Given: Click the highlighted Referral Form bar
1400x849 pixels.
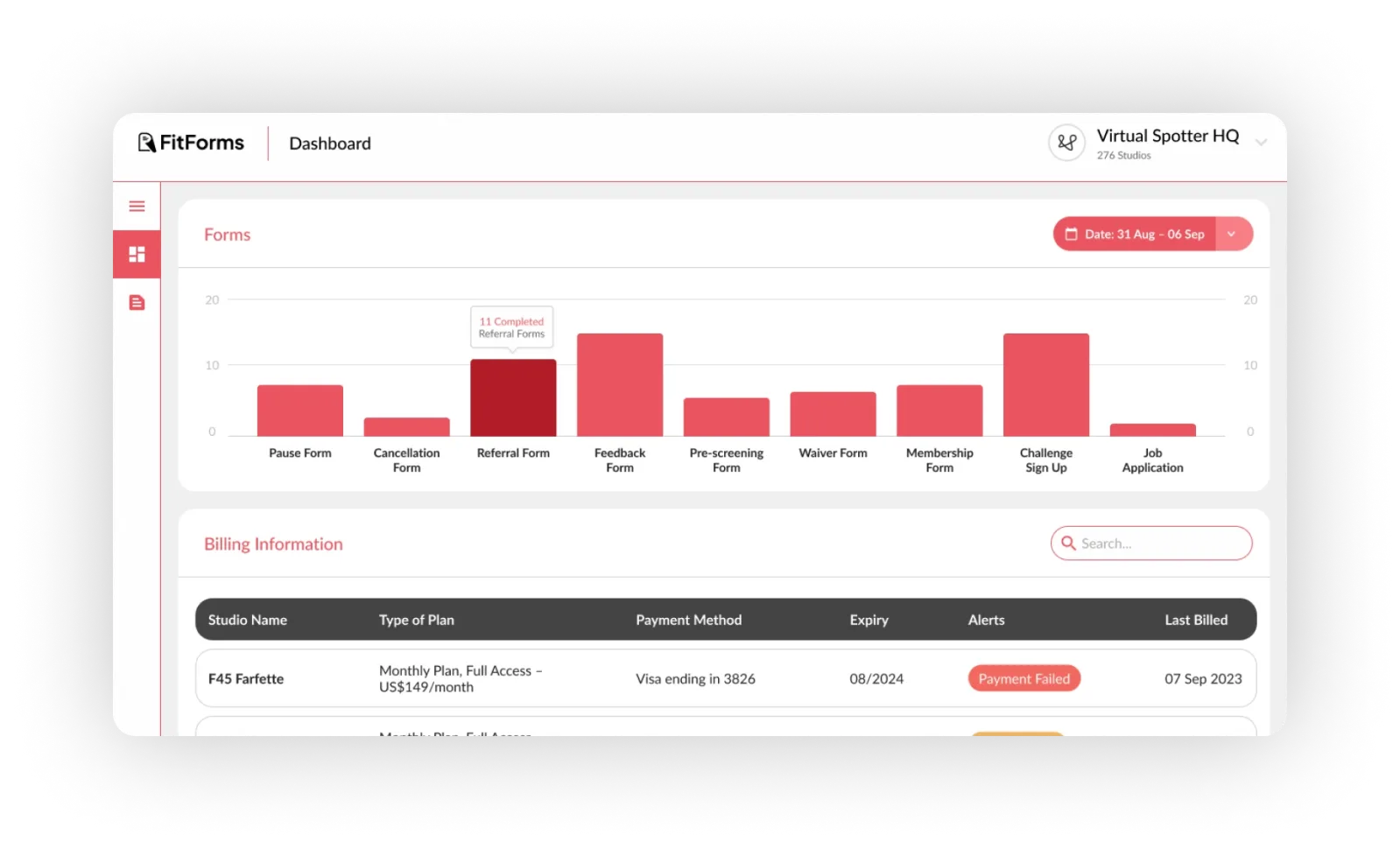Looking at the screenshot, I should pos(513,398).
